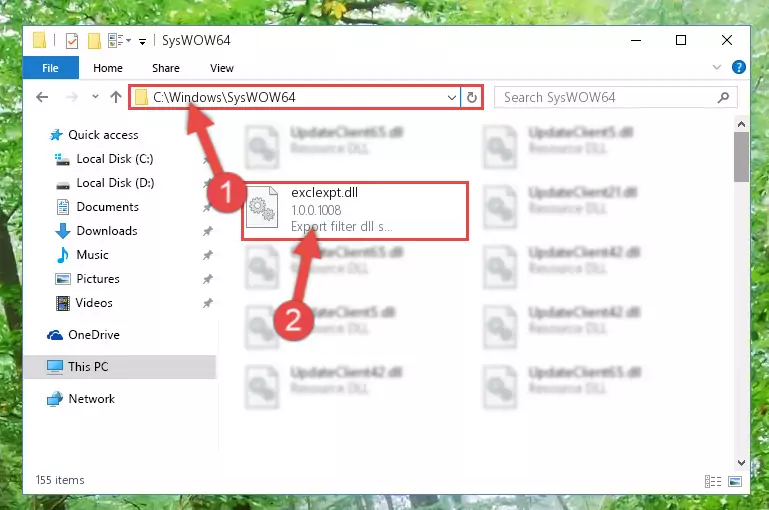Click the pin icon beside Downloads
Image resolution: width=769 pixels, height=510 pixels.
click(x=208, y=231)
